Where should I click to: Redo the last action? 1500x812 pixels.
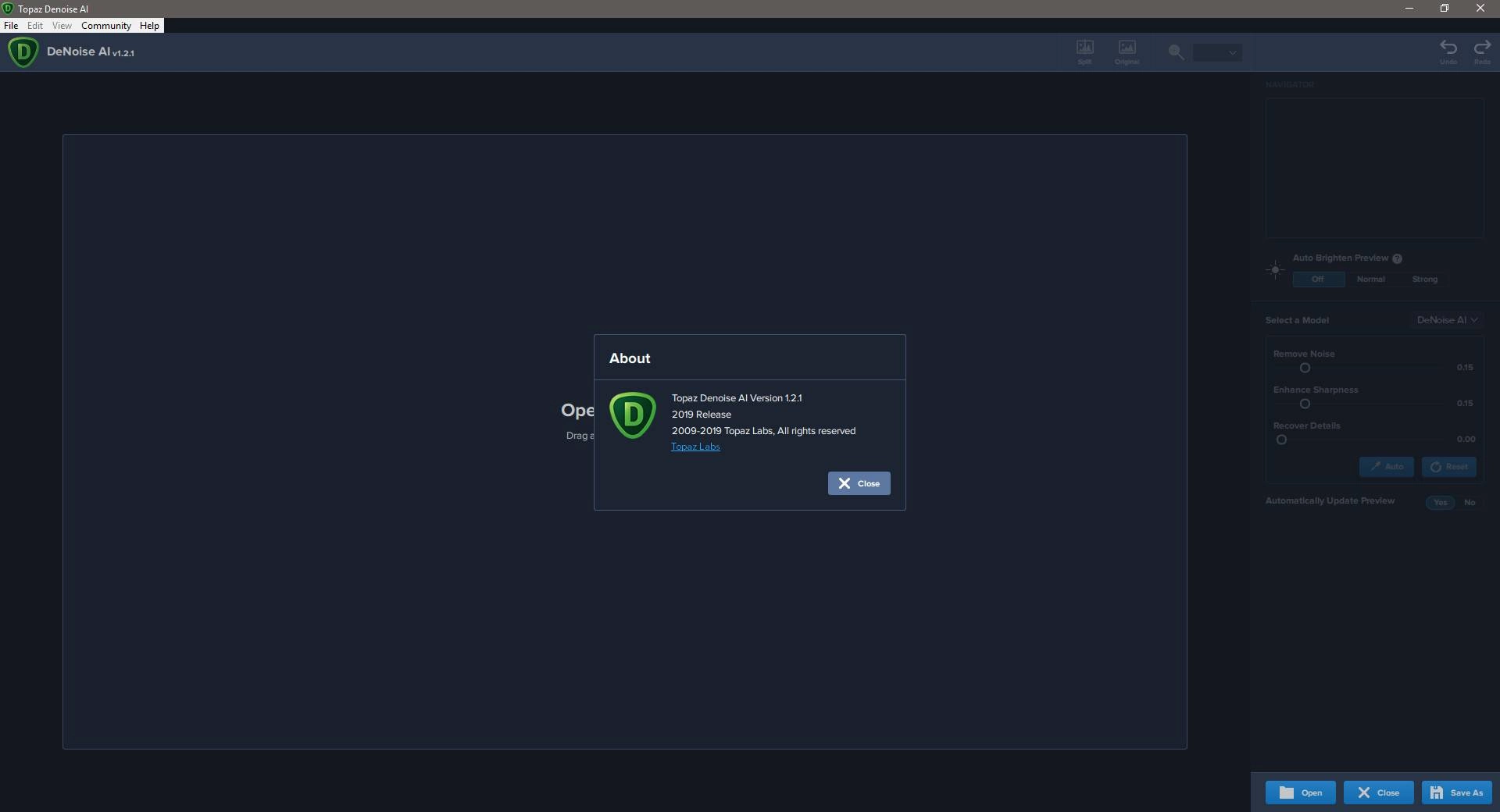(x=1482, y=52)
